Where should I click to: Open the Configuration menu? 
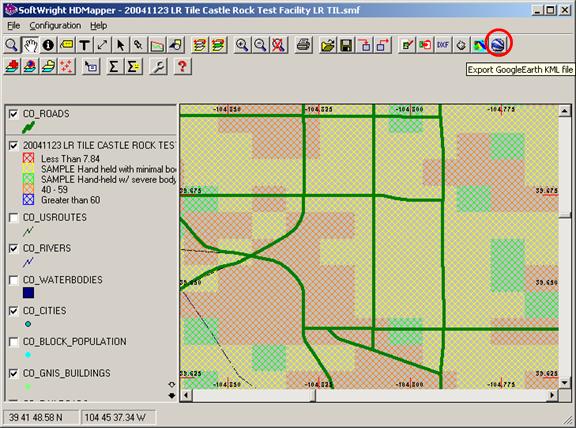[55, 26]
